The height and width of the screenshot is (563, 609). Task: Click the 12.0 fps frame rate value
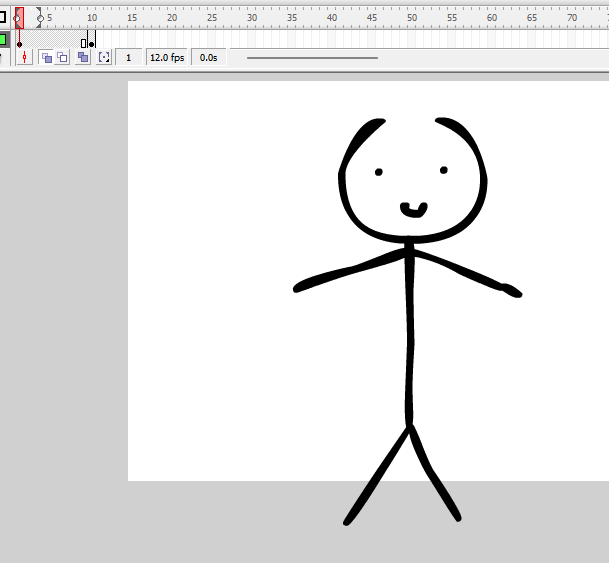point(167,58)
